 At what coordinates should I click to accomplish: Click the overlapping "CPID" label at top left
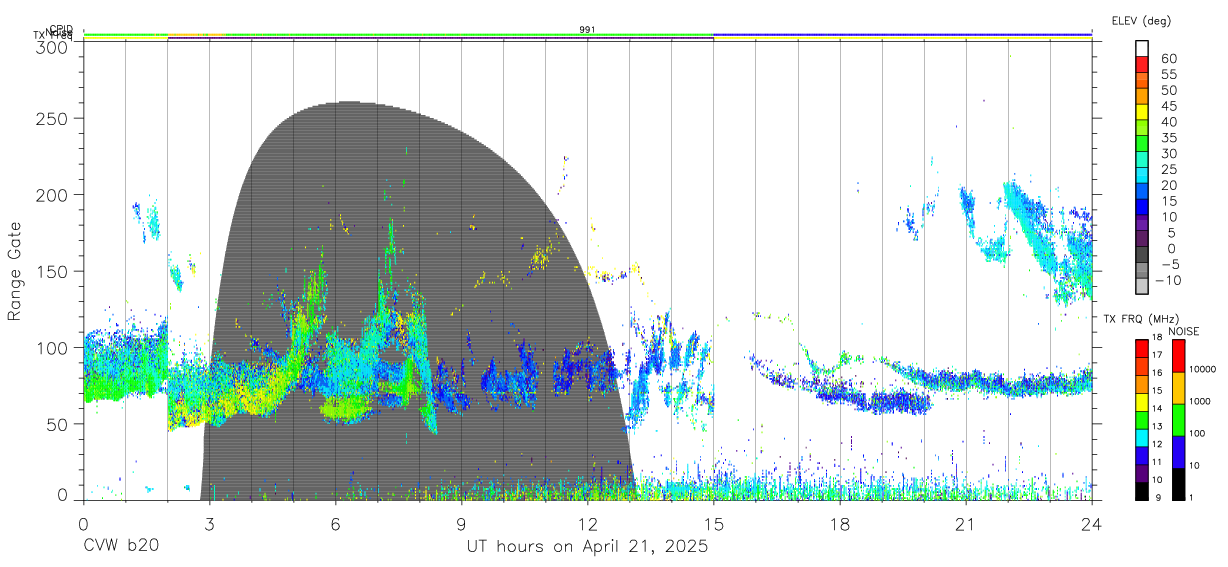(x=60, y=29)
